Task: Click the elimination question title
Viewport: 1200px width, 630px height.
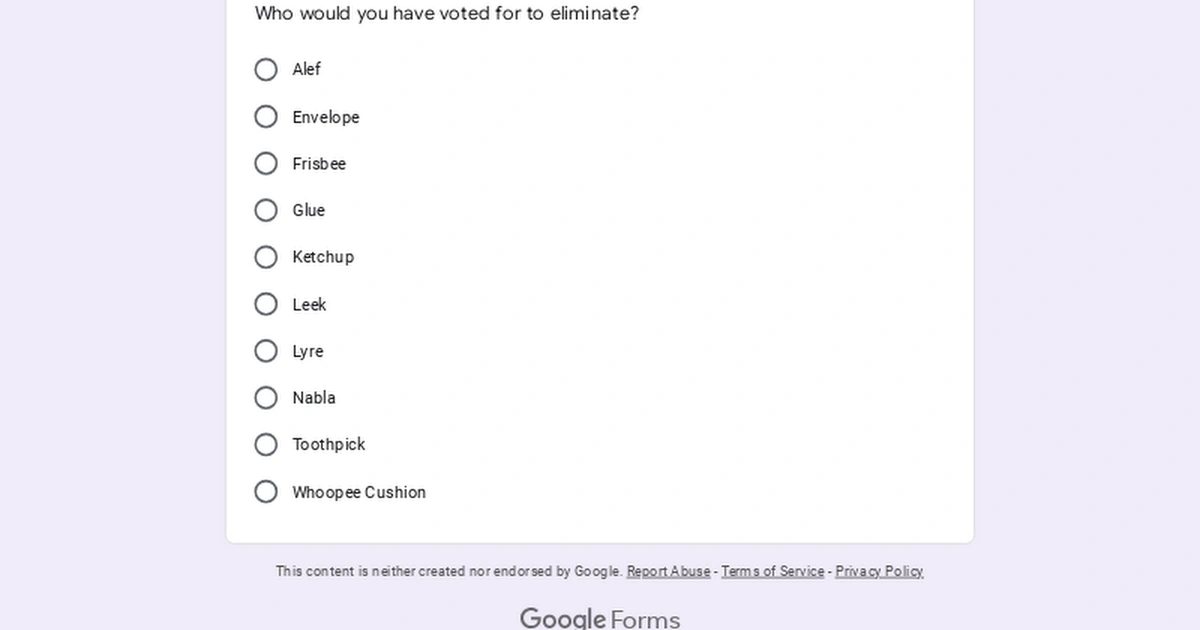Action: click(x=447, y=13)
